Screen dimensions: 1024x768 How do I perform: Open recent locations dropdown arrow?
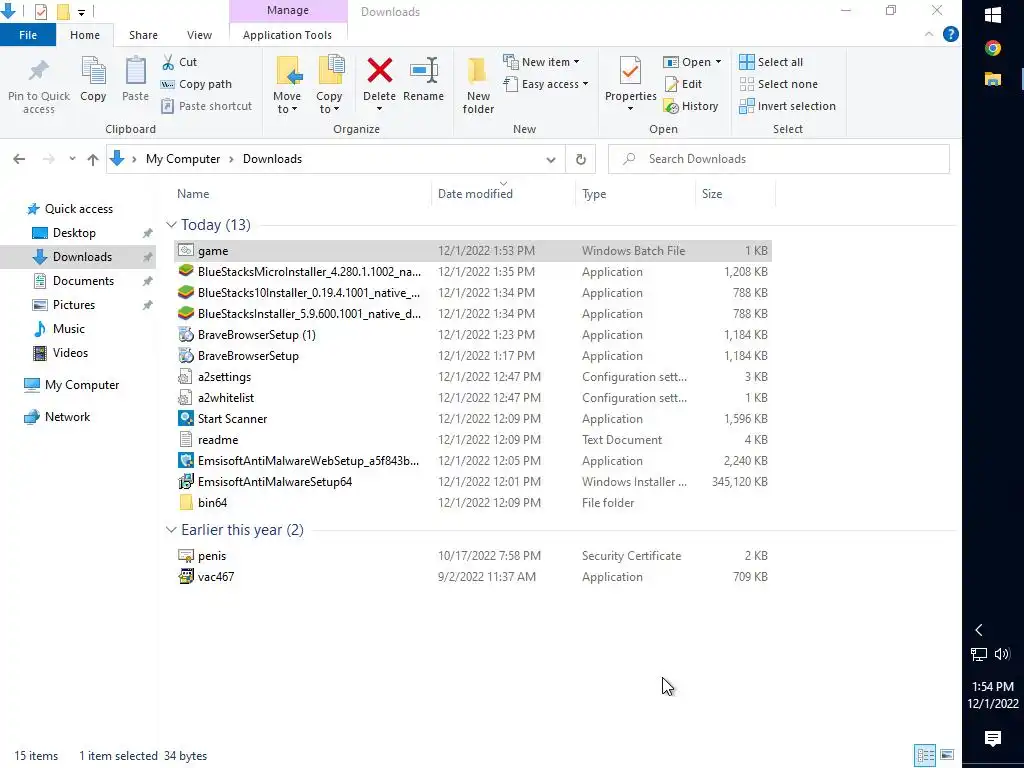point(72,159)
